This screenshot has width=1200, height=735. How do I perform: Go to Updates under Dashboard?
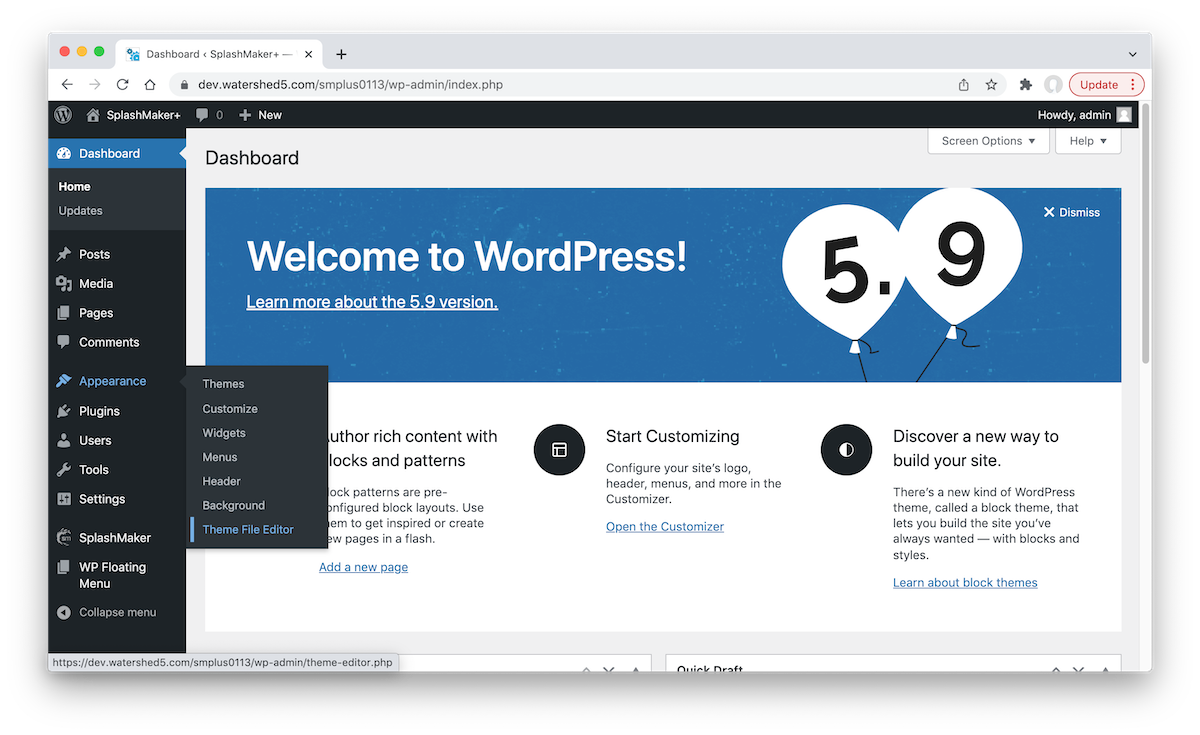(x=81, y=211)
